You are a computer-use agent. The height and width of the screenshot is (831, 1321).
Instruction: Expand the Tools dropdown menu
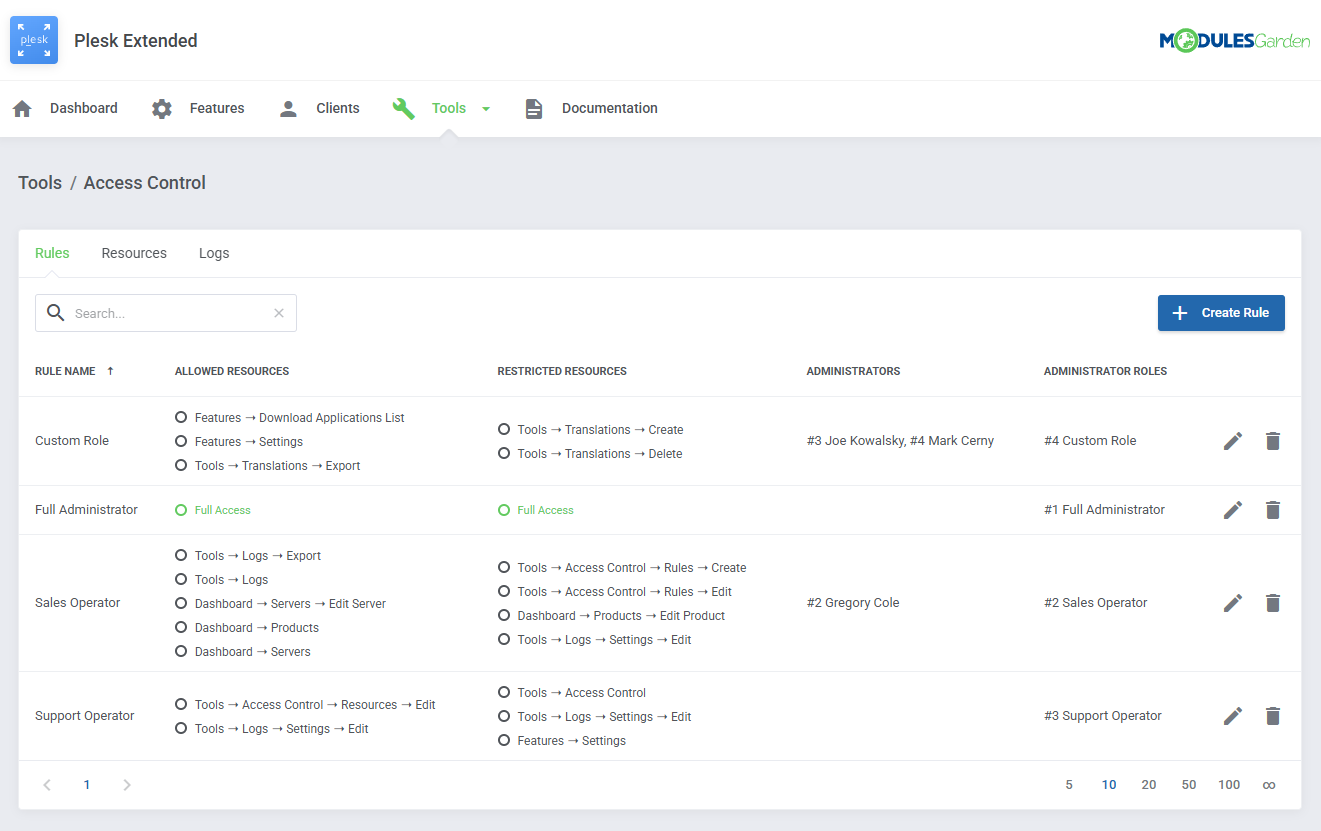(x=486, y=108)
